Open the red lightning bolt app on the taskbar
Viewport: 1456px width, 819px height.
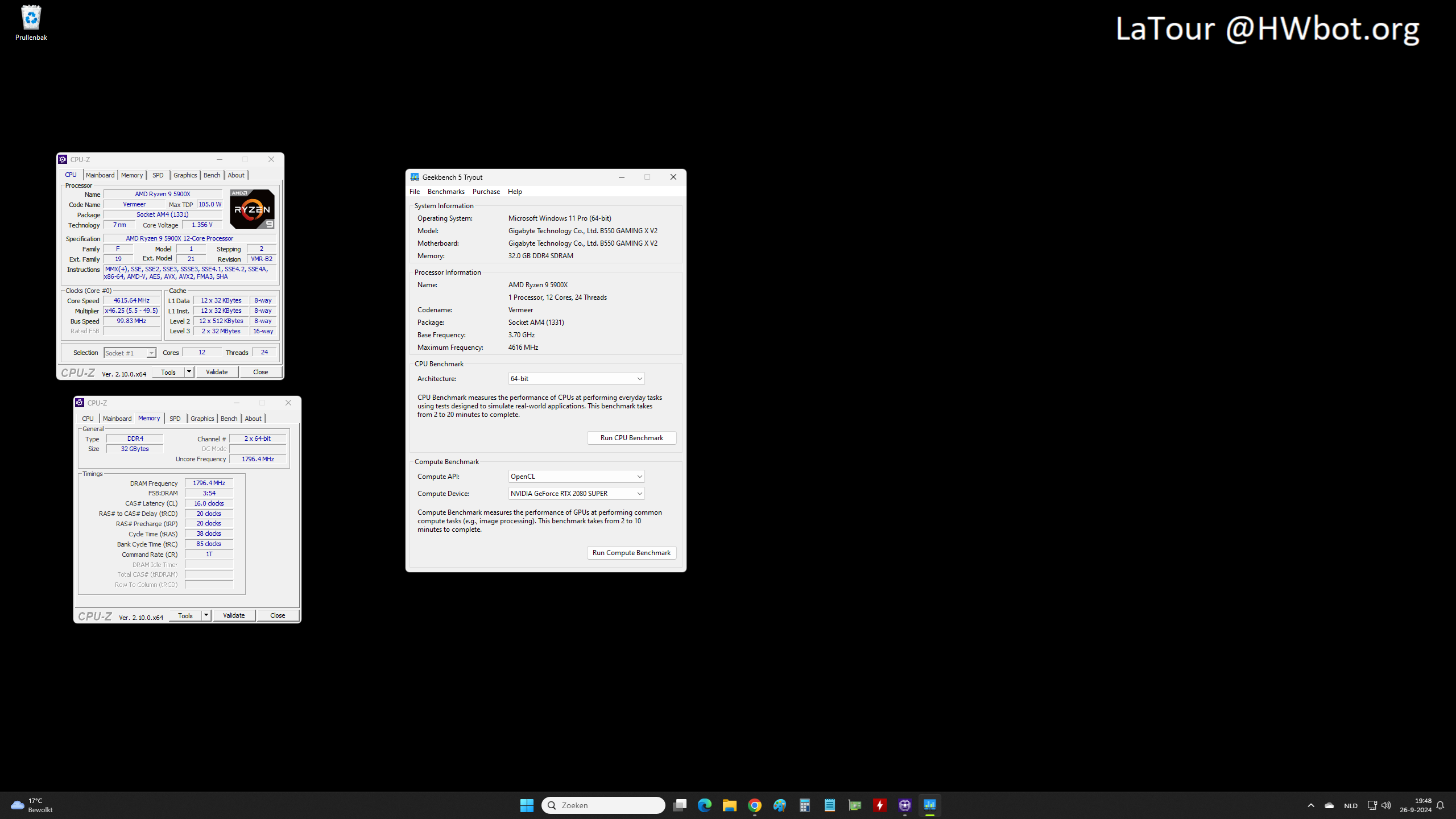pyautogui.click(x=880, y=805)
